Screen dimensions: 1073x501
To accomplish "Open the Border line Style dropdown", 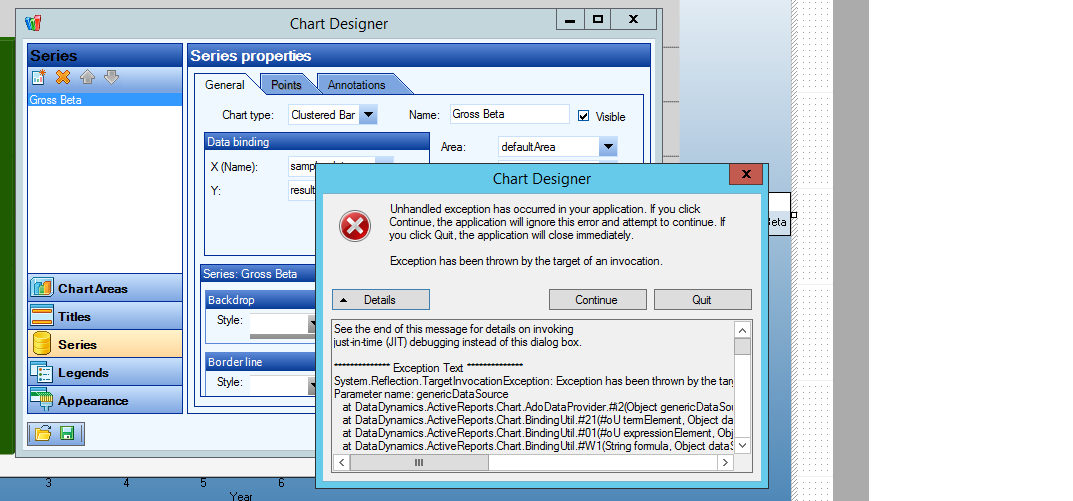I will pyautogui.click(x=312, y=386).
